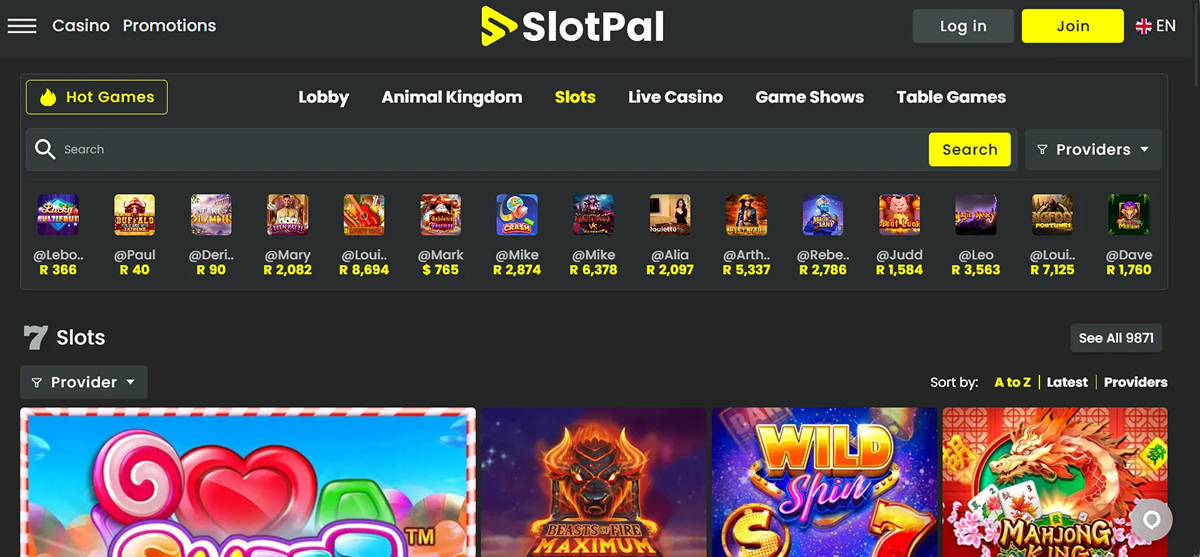Select @Mike's Crash game icon

pyautogui.click(x=517, y=215)
